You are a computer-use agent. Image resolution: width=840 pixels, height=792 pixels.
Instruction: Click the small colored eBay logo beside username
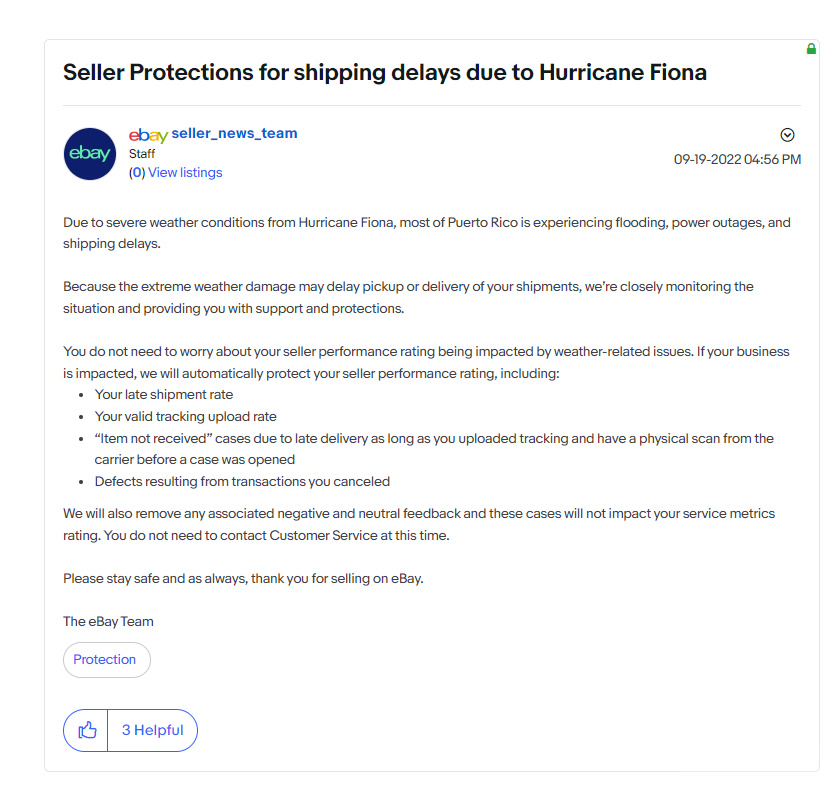tap(148, 135)
